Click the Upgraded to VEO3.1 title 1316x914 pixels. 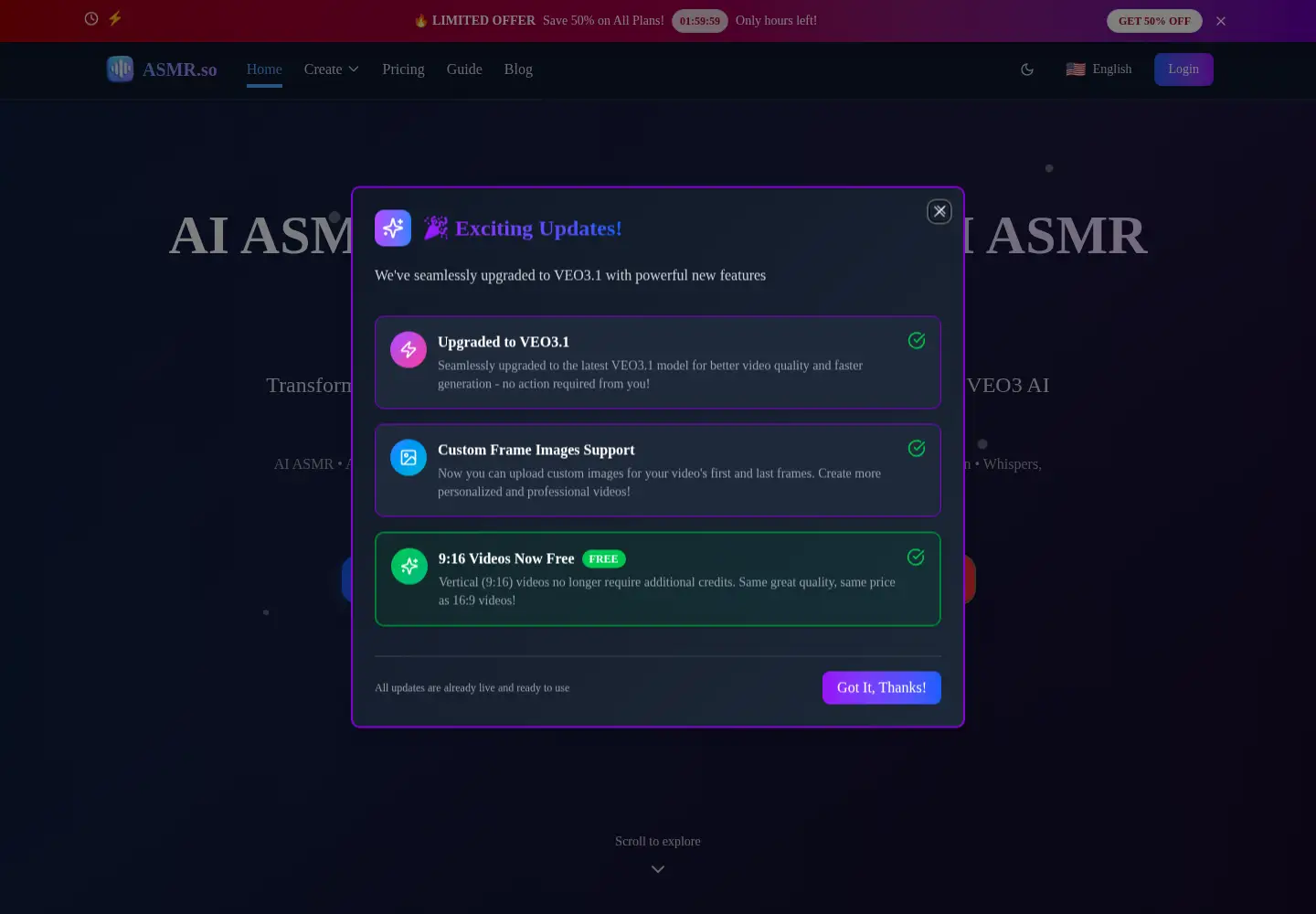(x=504, y=342)
